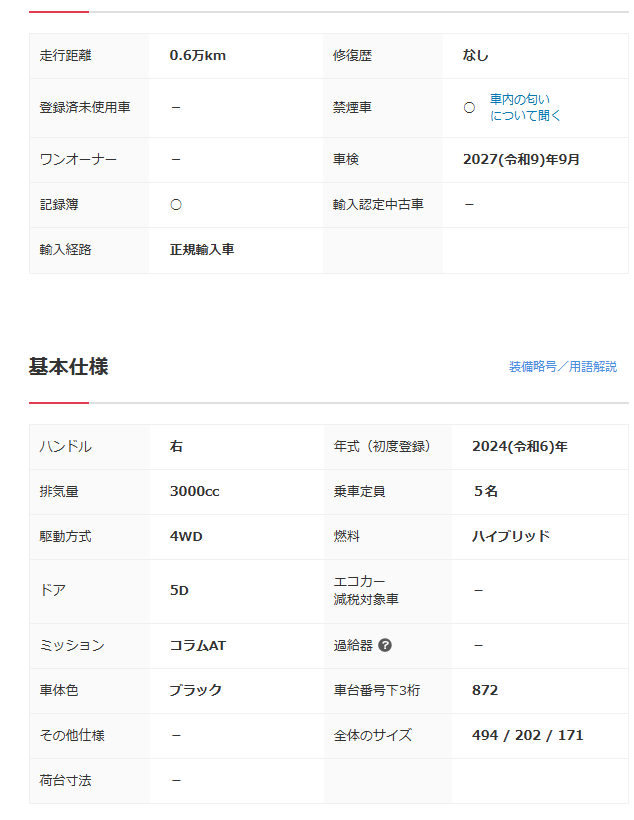Select the 正規輸入車 import route value
This screenshot has height=820, width=634.
202,249
